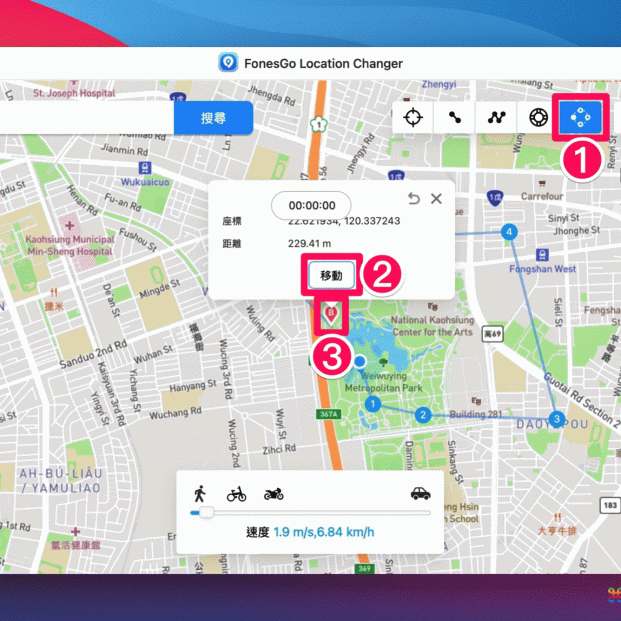
Task: Click route waypoint marker 3
Action: pos(557,418)
